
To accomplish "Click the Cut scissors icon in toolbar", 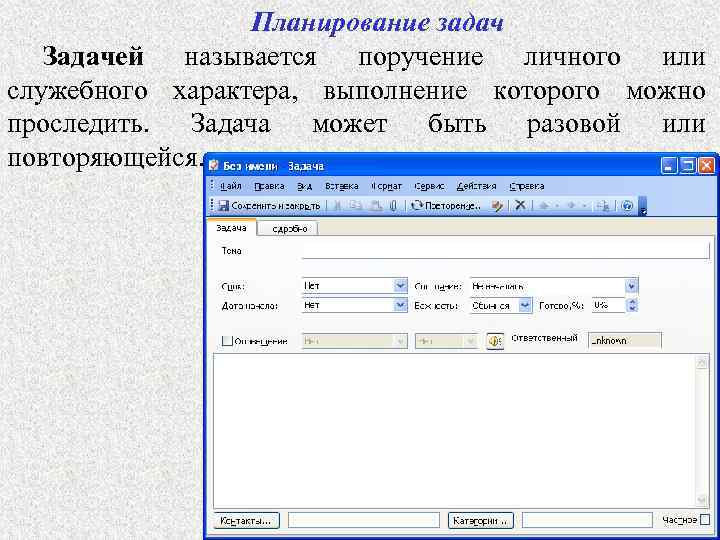I will tap(338, 206).
